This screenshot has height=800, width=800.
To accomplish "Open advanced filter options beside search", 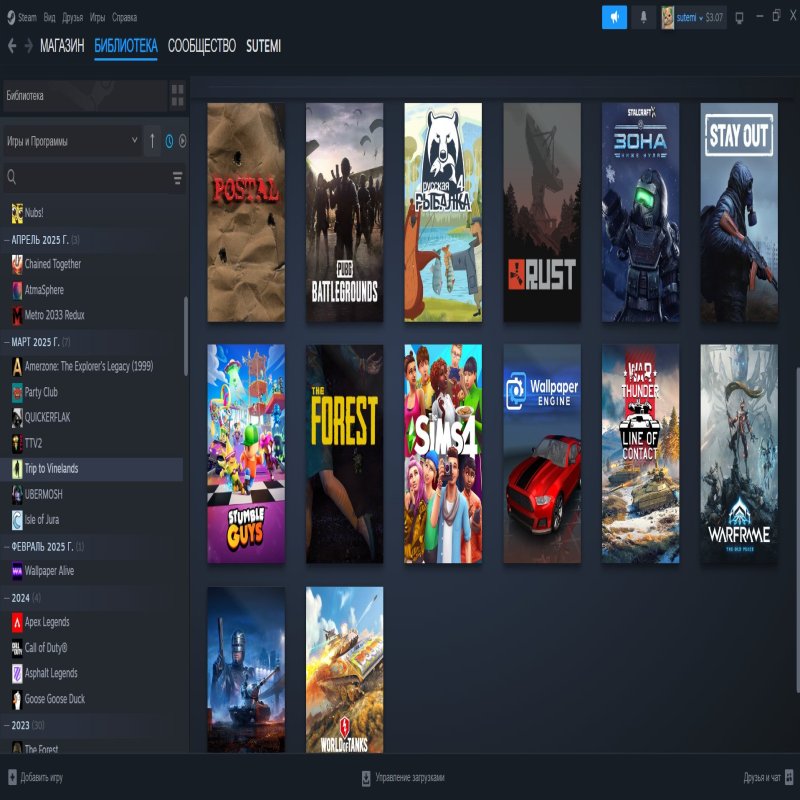I will [177, 178].
